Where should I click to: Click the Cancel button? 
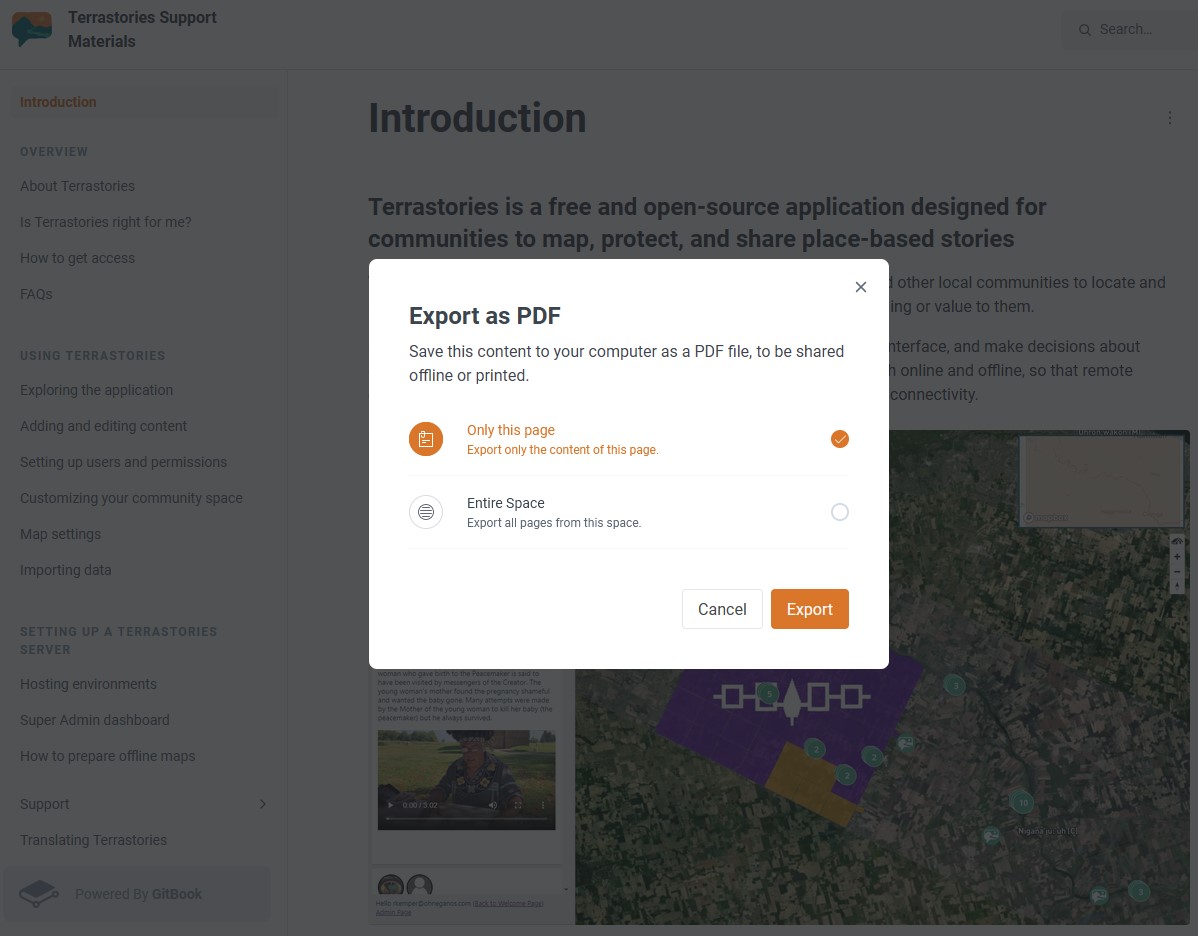[722, 609]
